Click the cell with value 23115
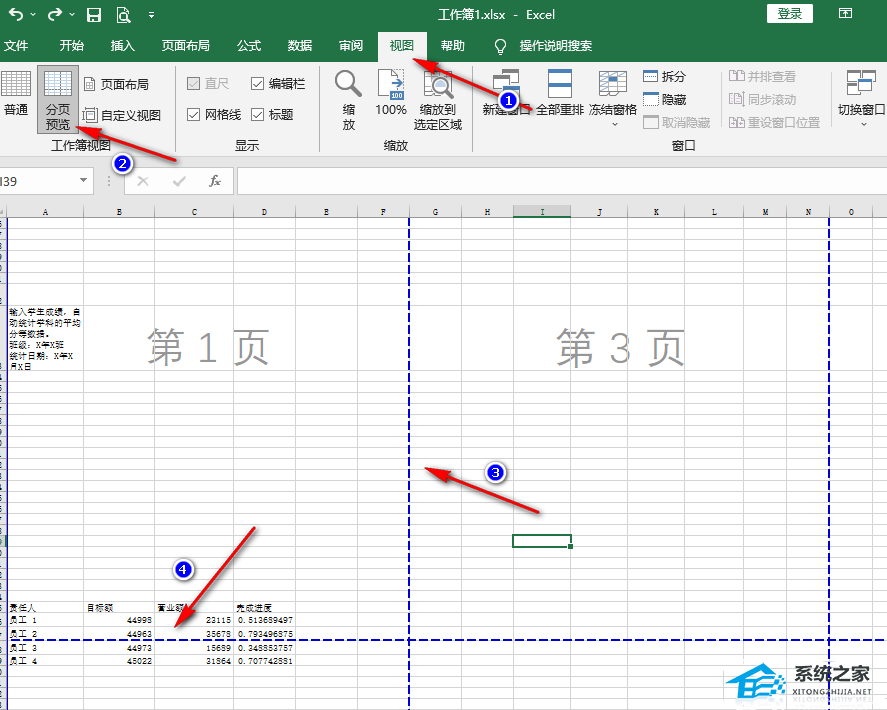The width and height of the screenshot is (887, 710). click(194, 621)
